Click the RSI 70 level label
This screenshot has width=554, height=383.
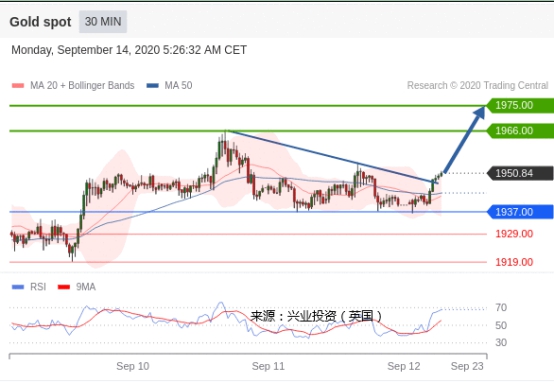point(501,308)
